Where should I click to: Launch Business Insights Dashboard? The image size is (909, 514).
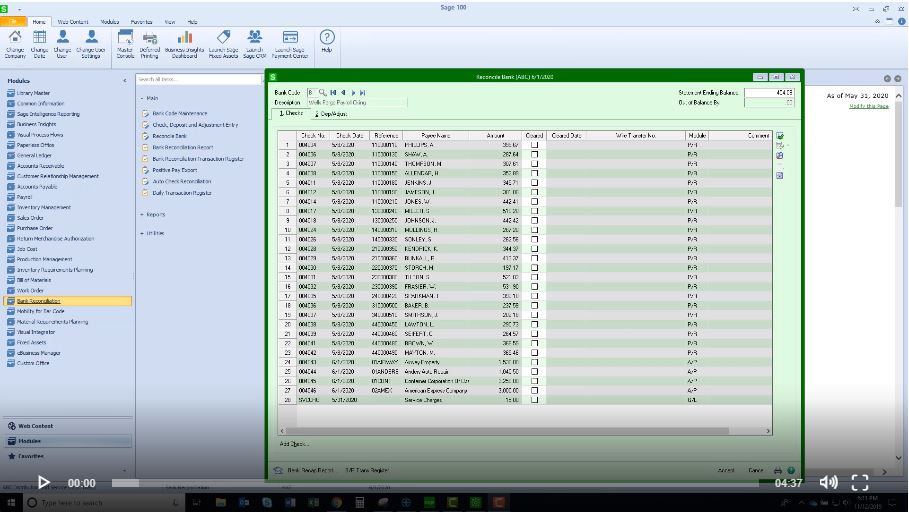pos(184,44)
